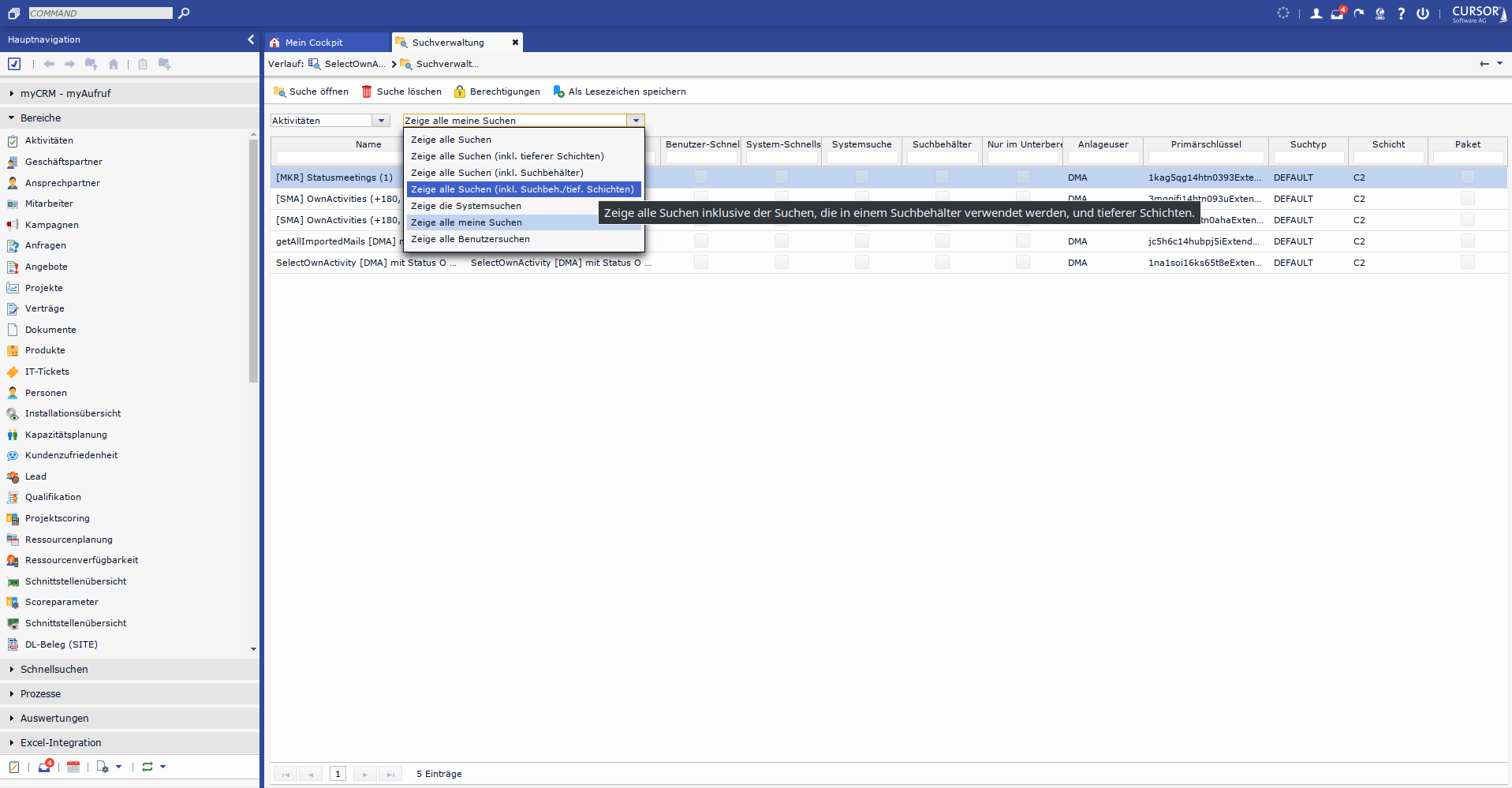Expand the Schnellsuchen navigation section
Screen dimensions: 1512x788
click(54, 669)
